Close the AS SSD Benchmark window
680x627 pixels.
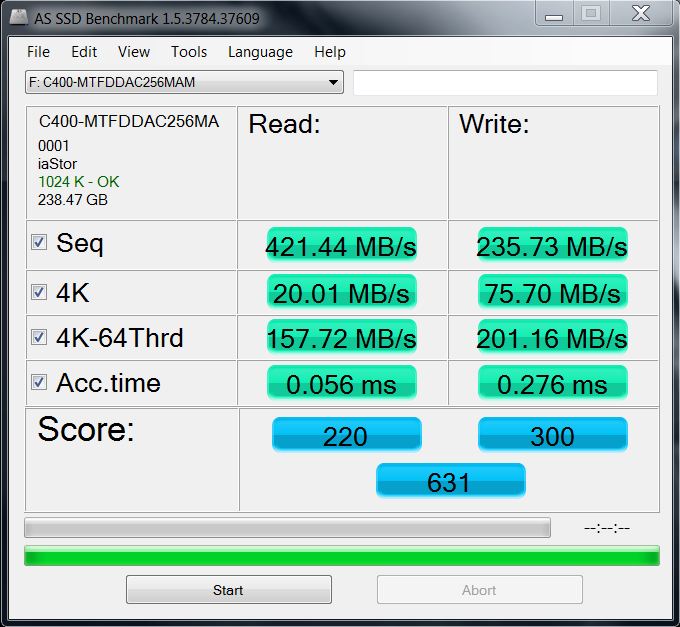point(641,13)
